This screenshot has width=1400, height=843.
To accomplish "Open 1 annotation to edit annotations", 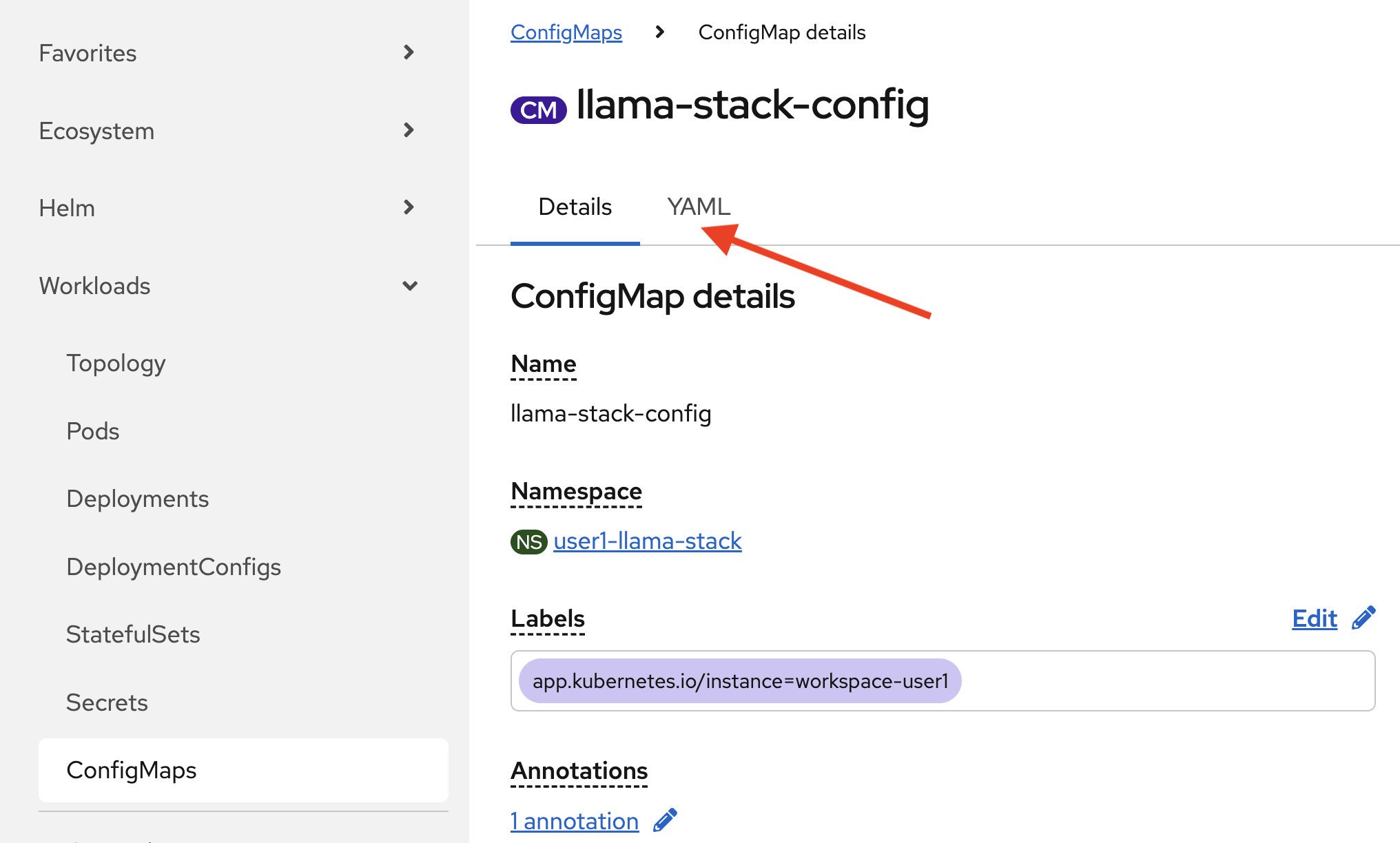I will pos(574,820).
